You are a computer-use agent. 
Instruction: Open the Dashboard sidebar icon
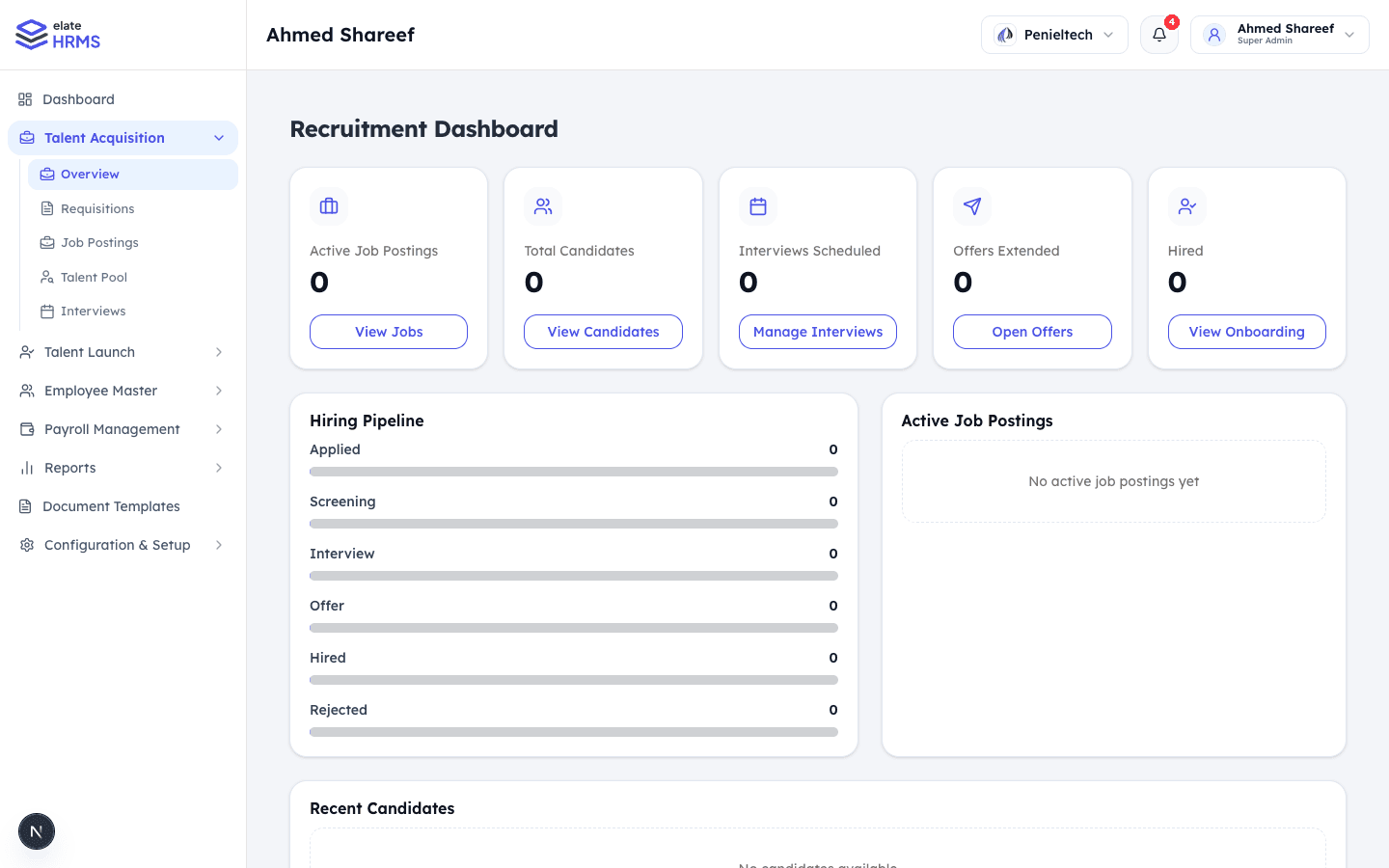click(x=24, y=98)
